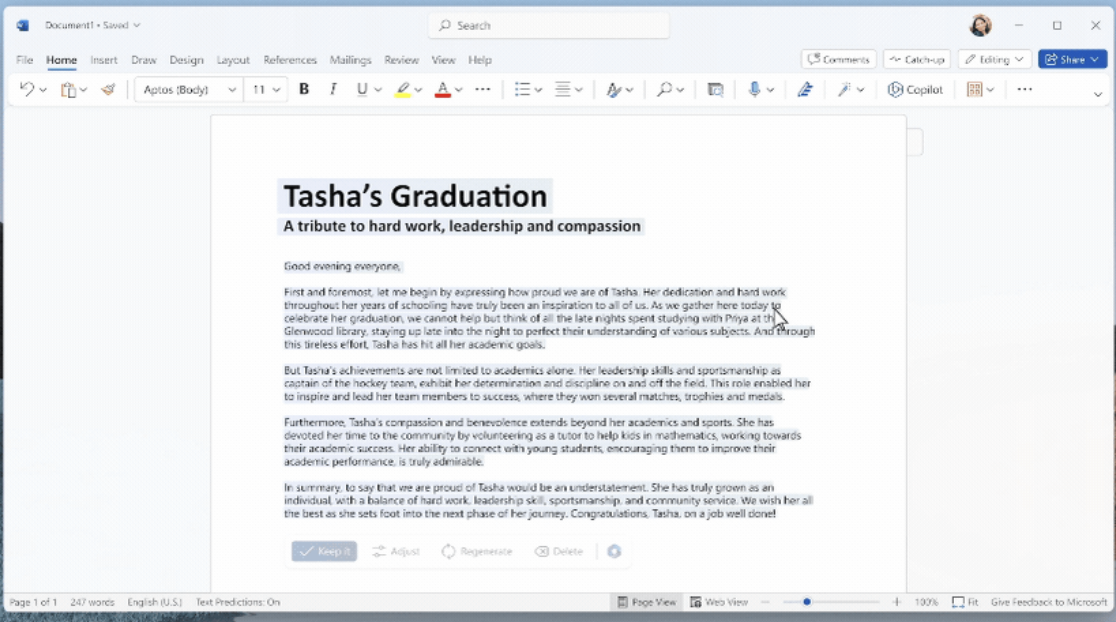Click the Undo arrow icon

point(26,90)
